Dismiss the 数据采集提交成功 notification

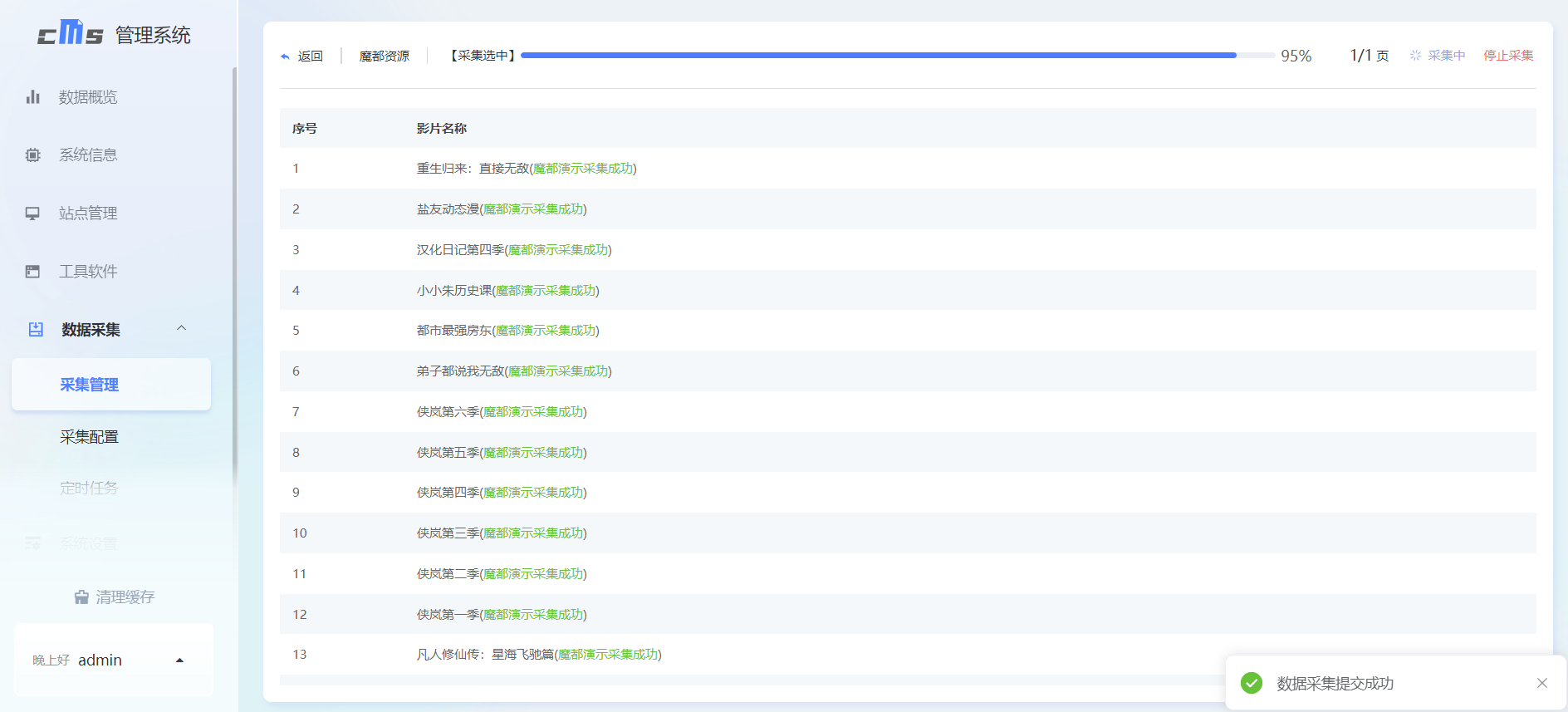click(x=1541, y=683)
